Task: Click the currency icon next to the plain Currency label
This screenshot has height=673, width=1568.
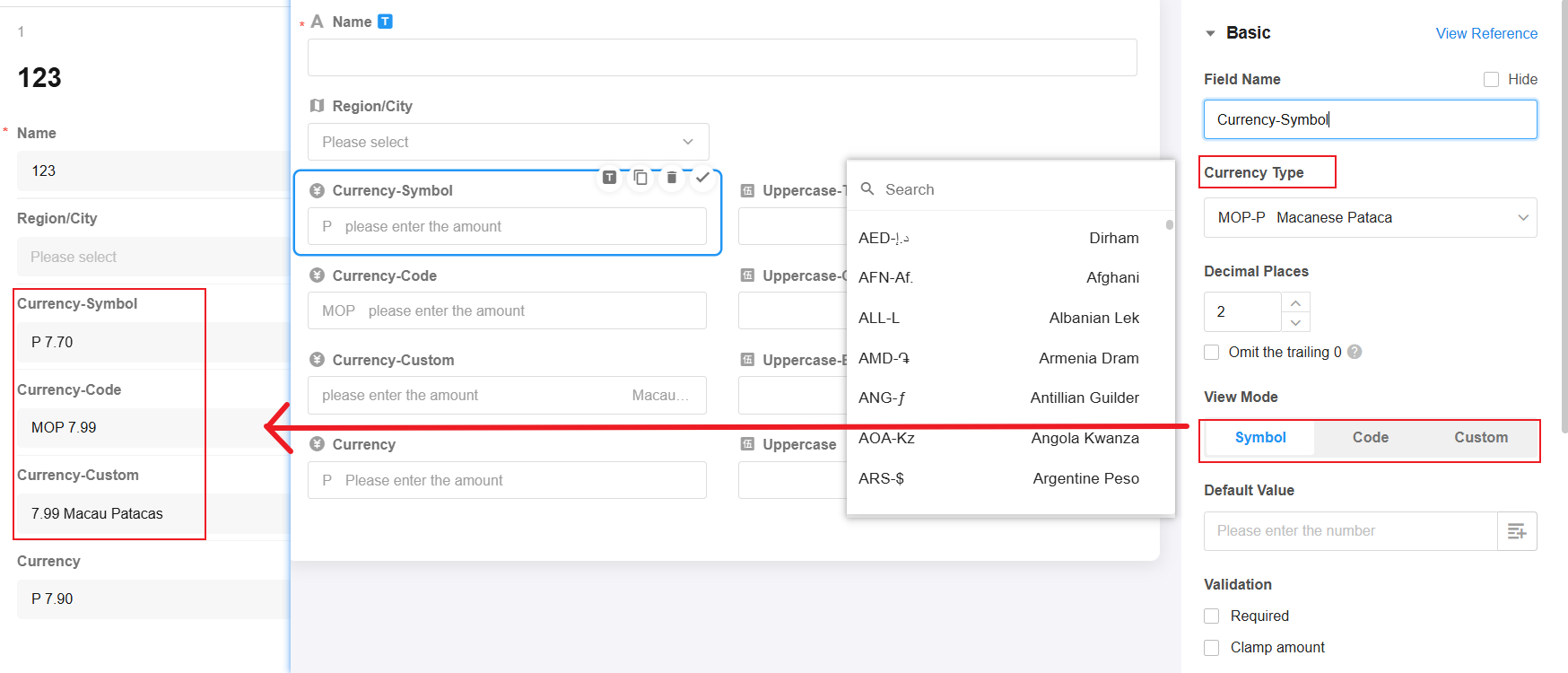Action: tap(317, 444)
